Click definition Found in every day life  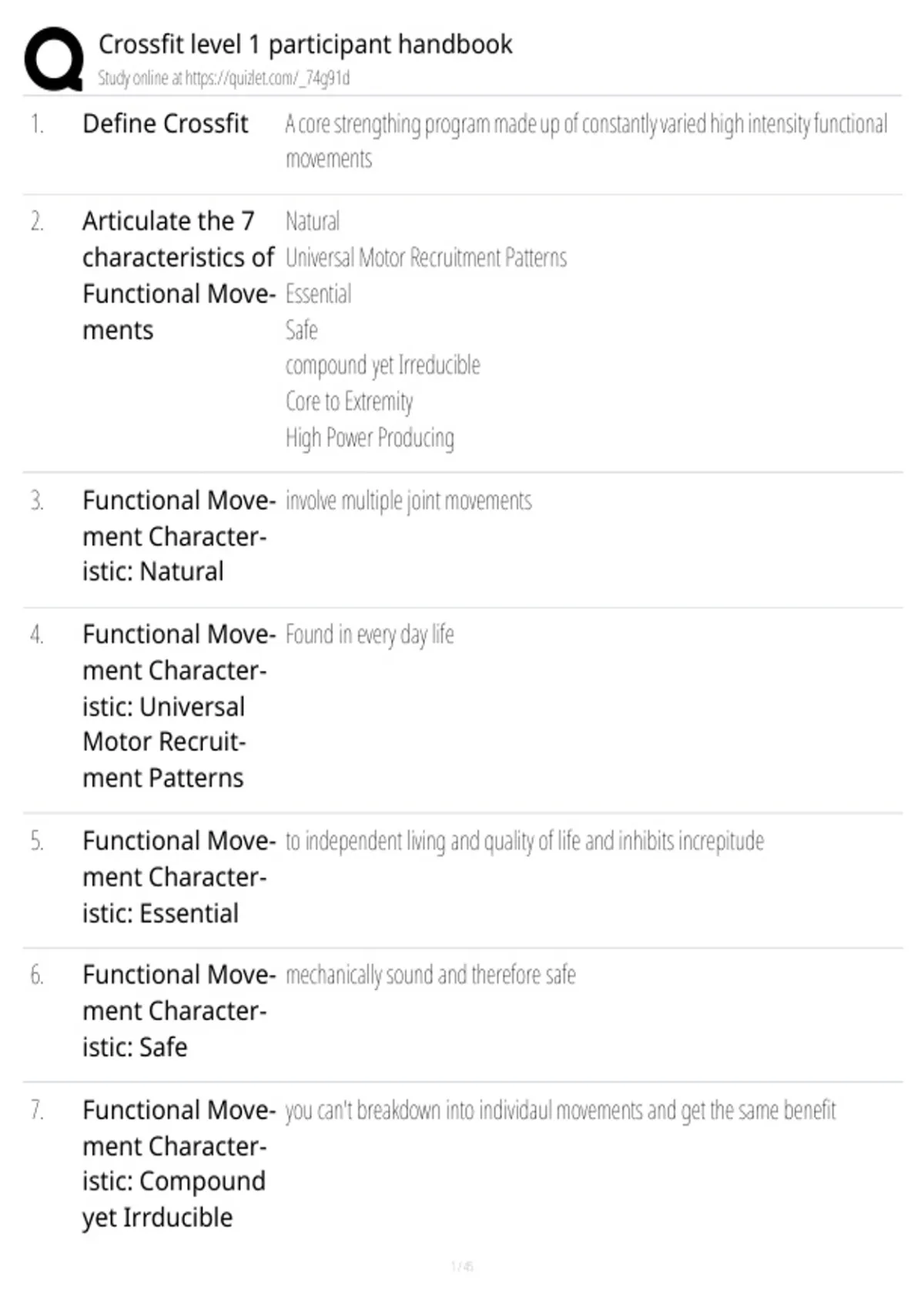pos(370,634)
